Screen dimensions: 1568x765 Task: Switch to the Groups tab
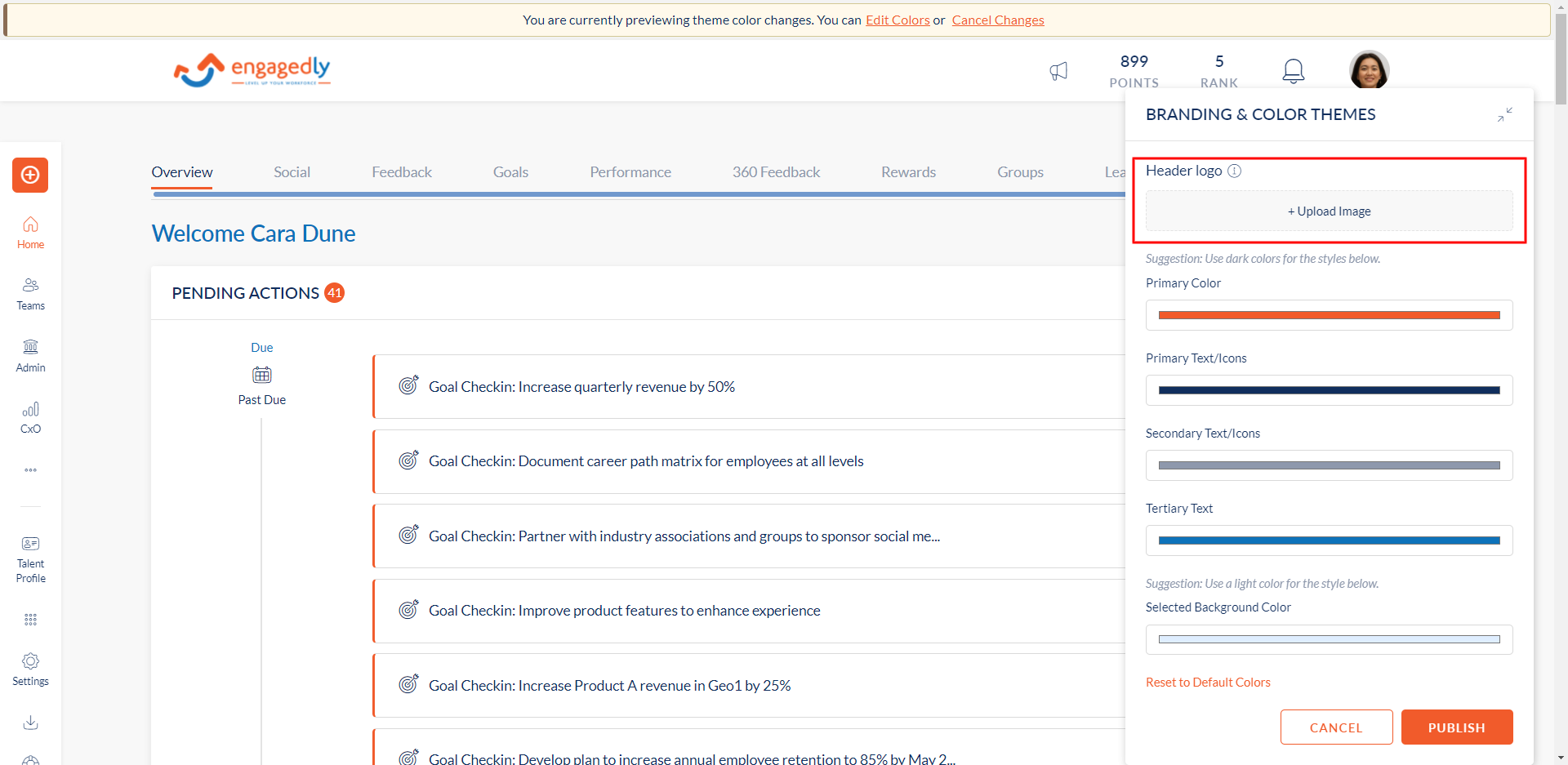(x=1020, y=172)
